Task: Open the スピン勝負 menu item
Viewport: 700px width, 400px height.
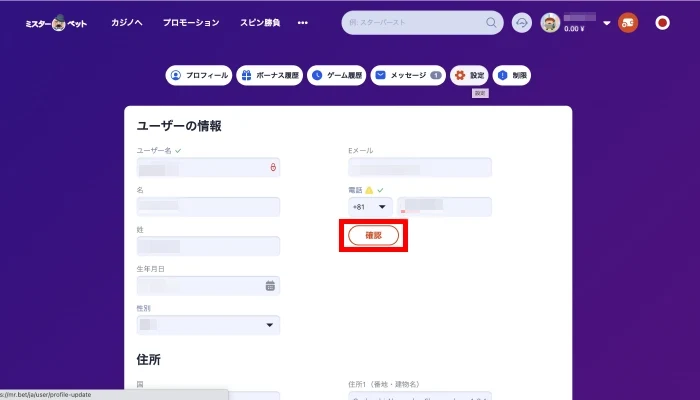Action: [262, 22]
